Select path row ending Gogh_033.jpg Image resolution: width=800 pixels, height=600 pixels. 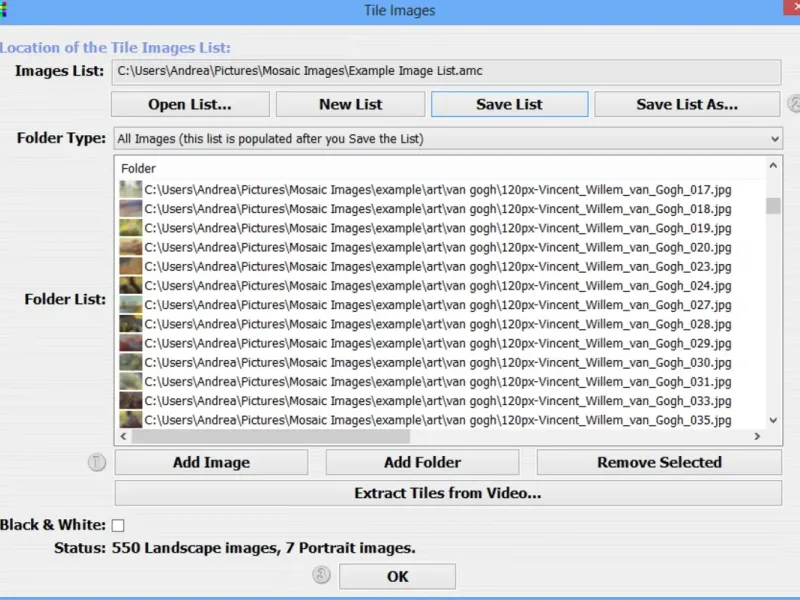438,401
